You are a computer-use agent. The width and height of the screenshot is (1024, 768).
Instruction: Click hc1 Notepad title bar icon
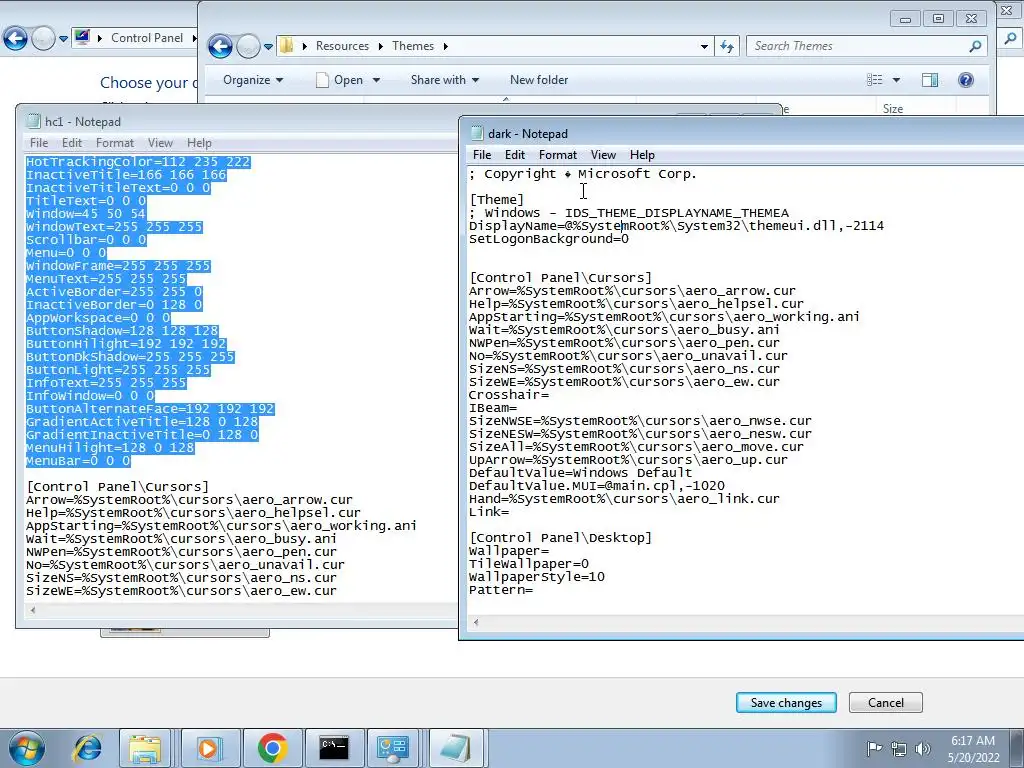(33, 121)
